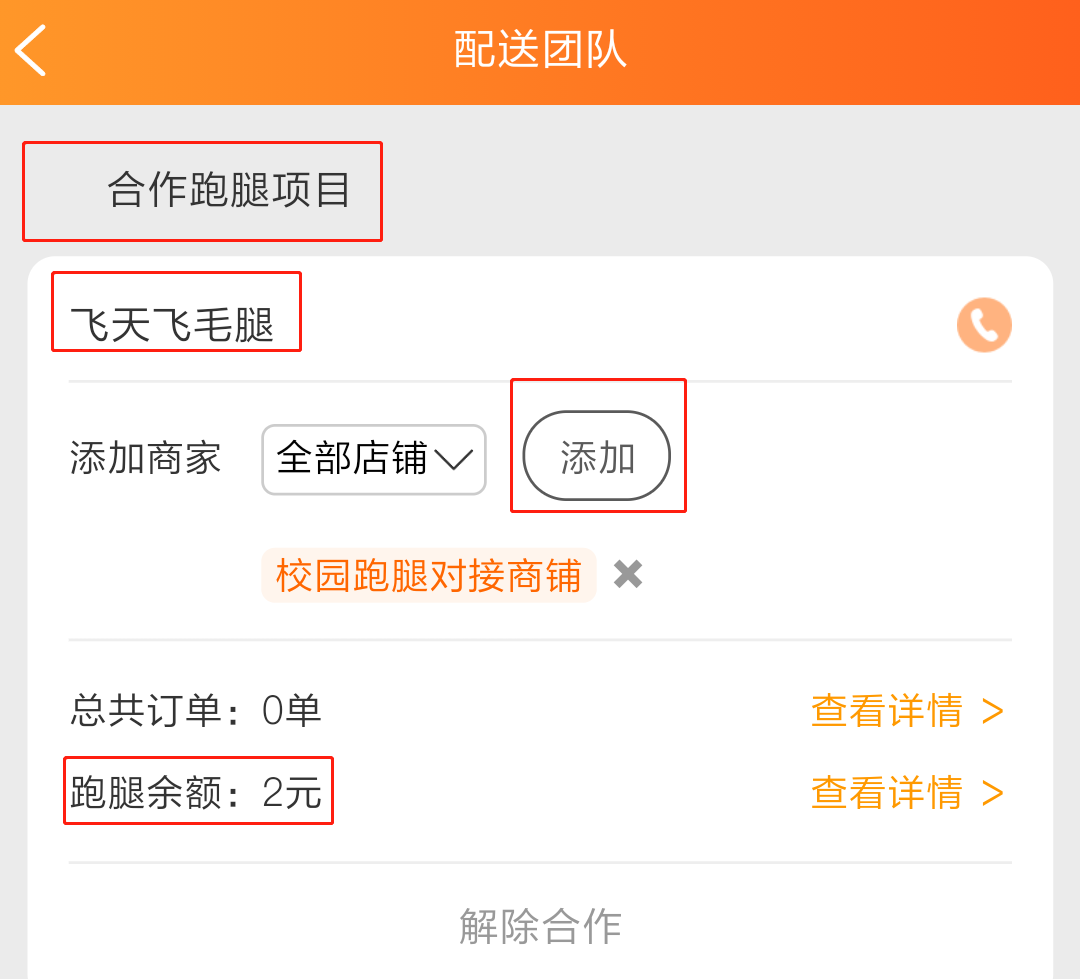Tap the 跑腿余额:2元 text
The width and height of the screenshot is (1080, 979).
click(x=196, y=793)
